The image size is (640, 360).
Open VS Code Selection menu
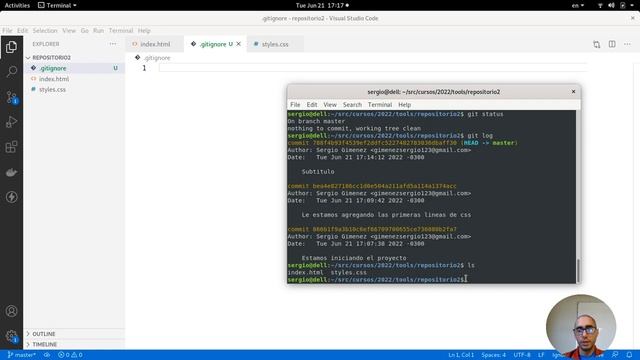tap(45, 31)
